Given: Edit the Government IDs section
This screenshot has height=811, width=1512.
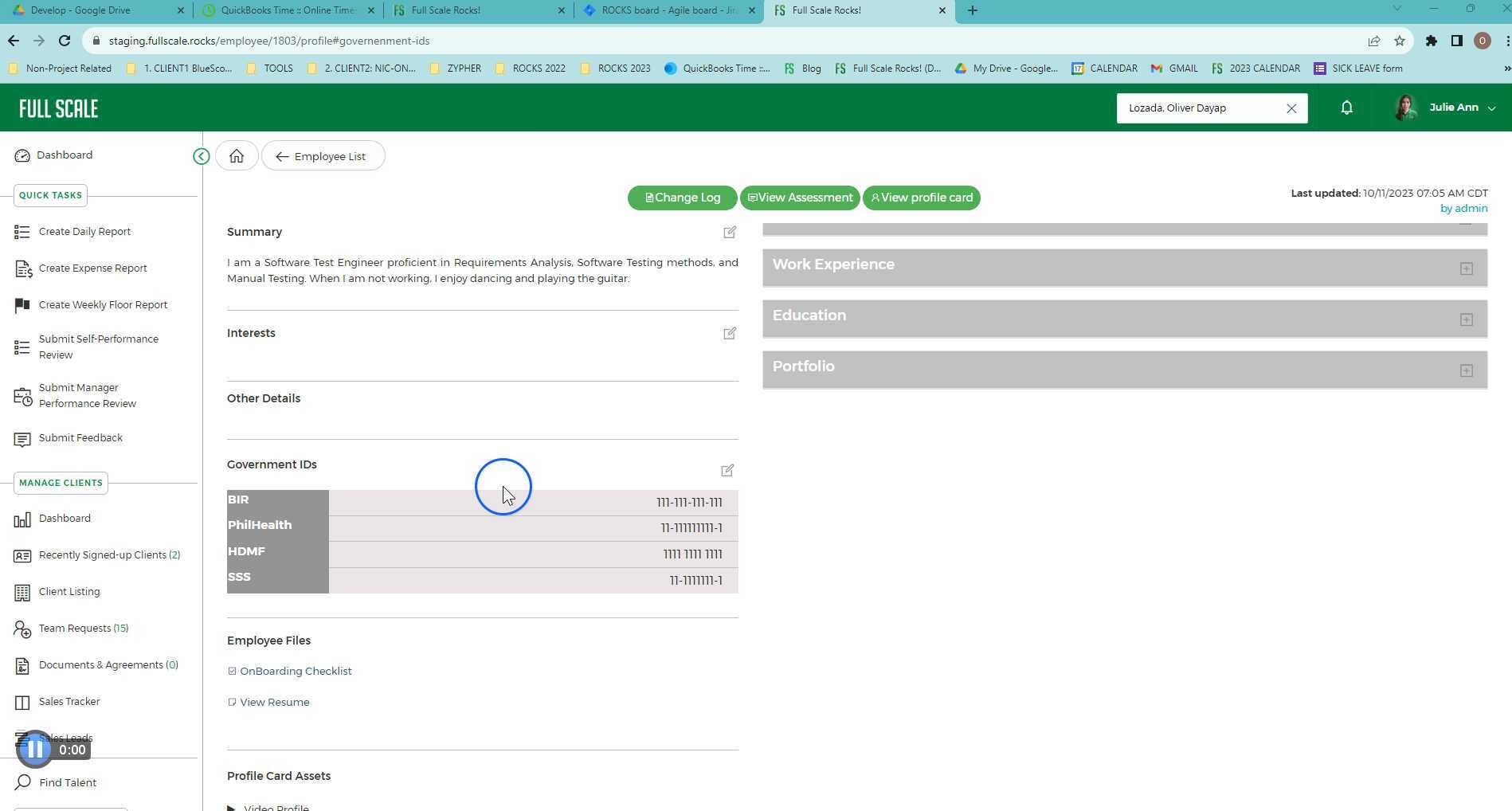Looking at the screenshot, I should coord(727,470).
